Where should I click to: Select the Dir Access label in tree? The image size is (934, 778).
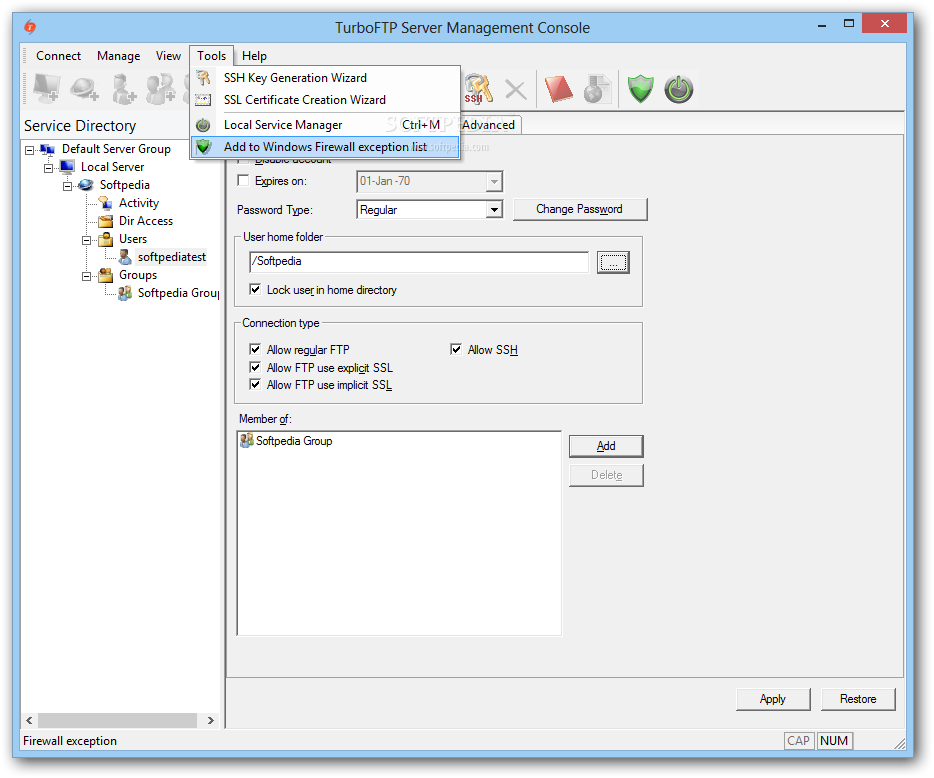point(146,221)
